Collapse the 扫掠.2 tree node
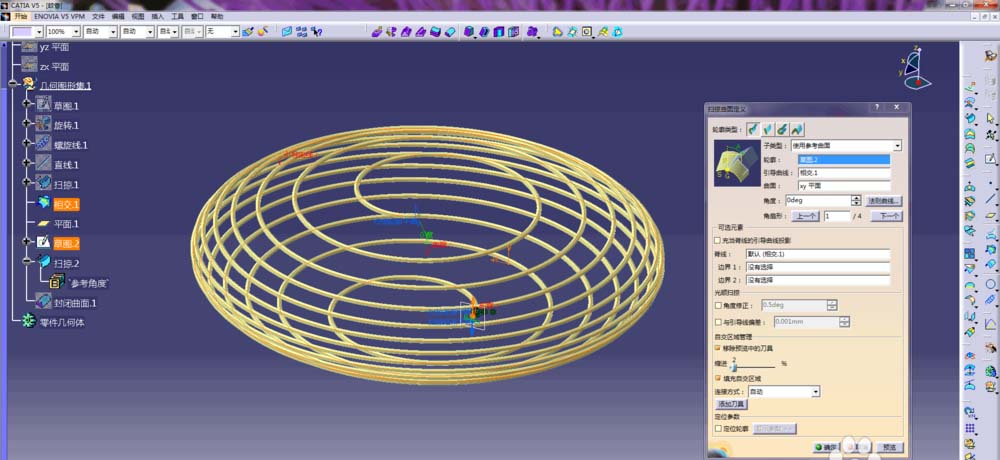 point(27,262)
